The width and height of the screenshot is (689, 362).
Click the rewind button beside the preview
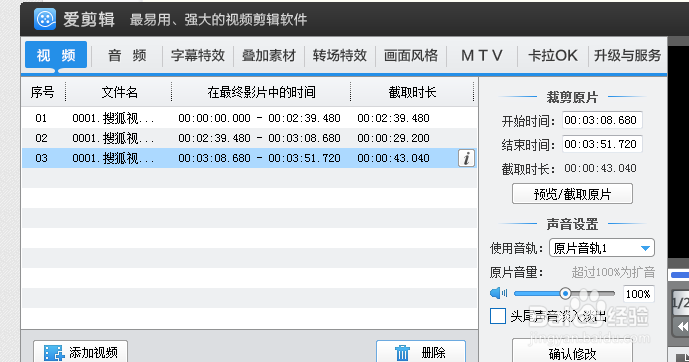click(x=682, y=326)
